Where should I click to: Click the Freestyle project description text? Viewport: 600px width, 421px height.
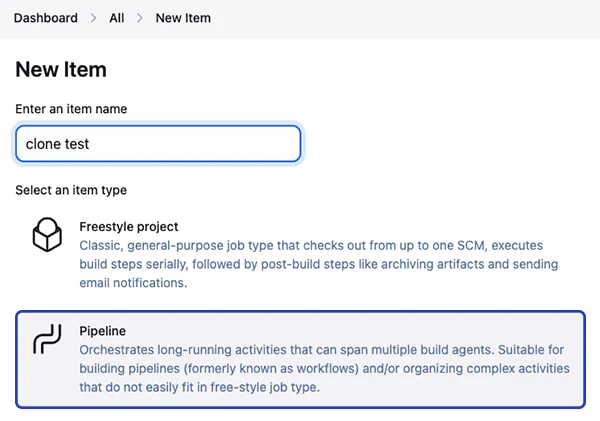[x=318, y=264]
